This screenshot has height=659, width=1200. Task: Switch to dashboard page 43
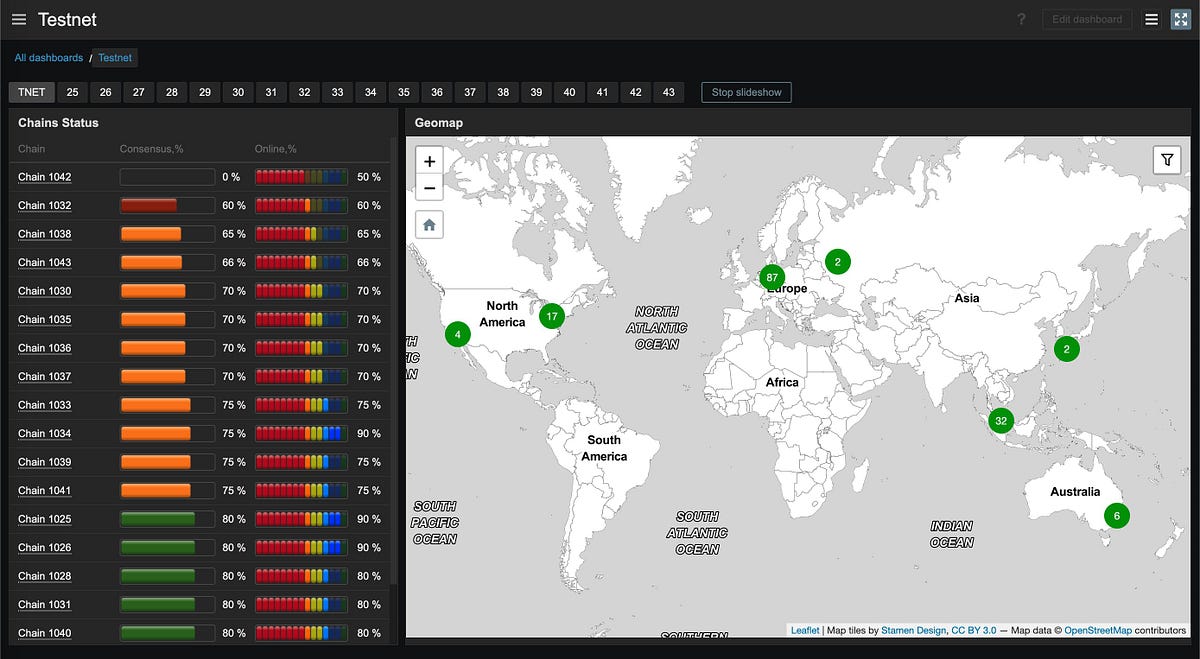(669, 92)
